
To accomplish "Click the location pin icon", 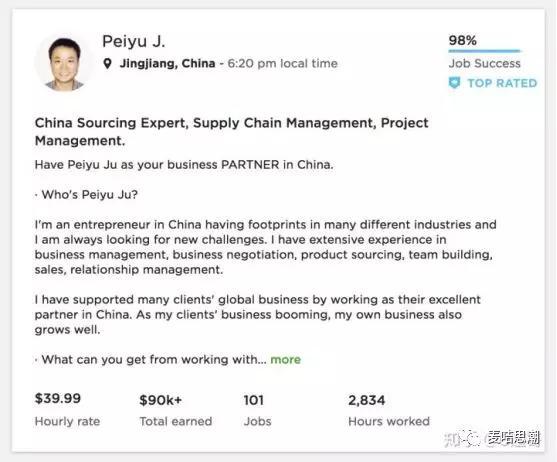I will [107, 64].
